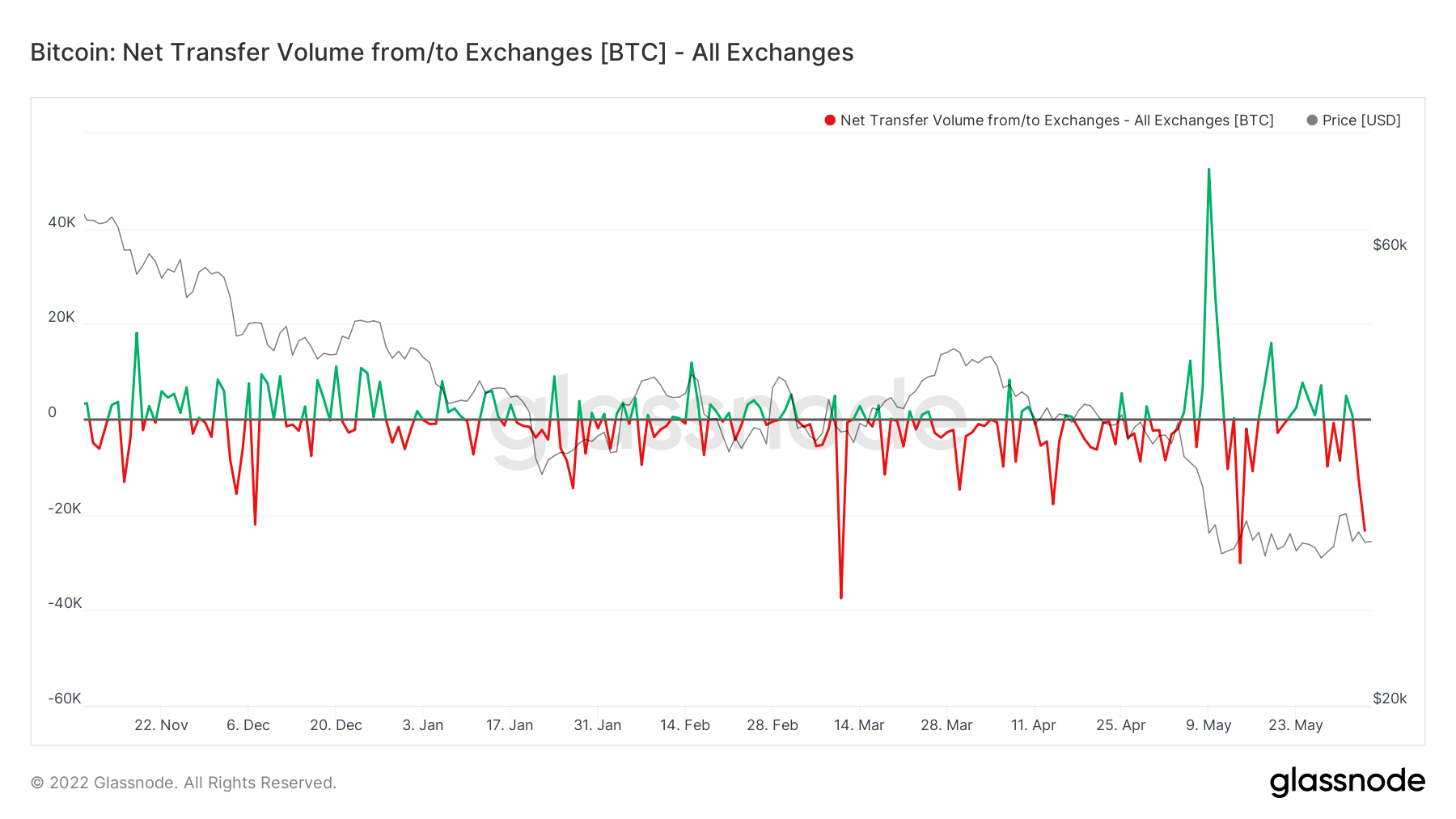
Task: Click the tallest green spike peak in May
Action: (1208, 170)
